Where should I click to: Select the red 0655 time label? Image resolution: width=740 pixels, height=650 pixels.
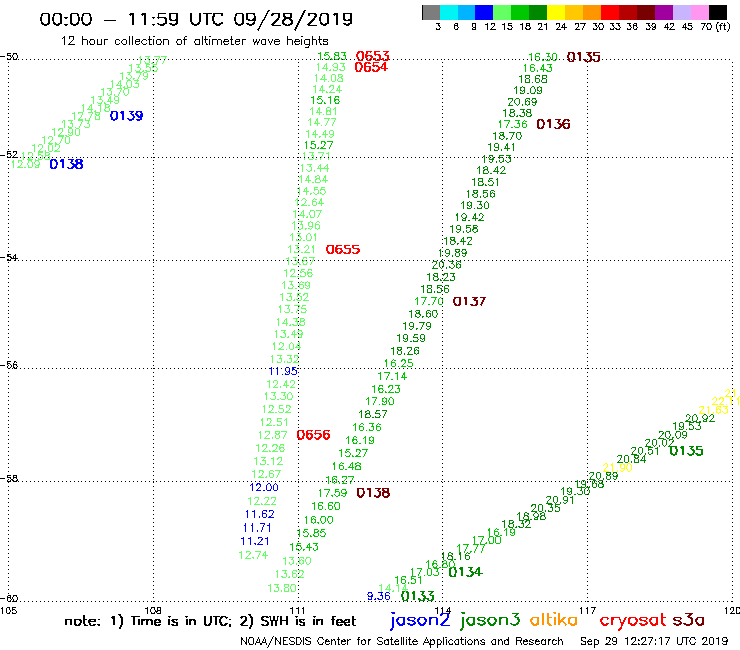tap(343, 249)
